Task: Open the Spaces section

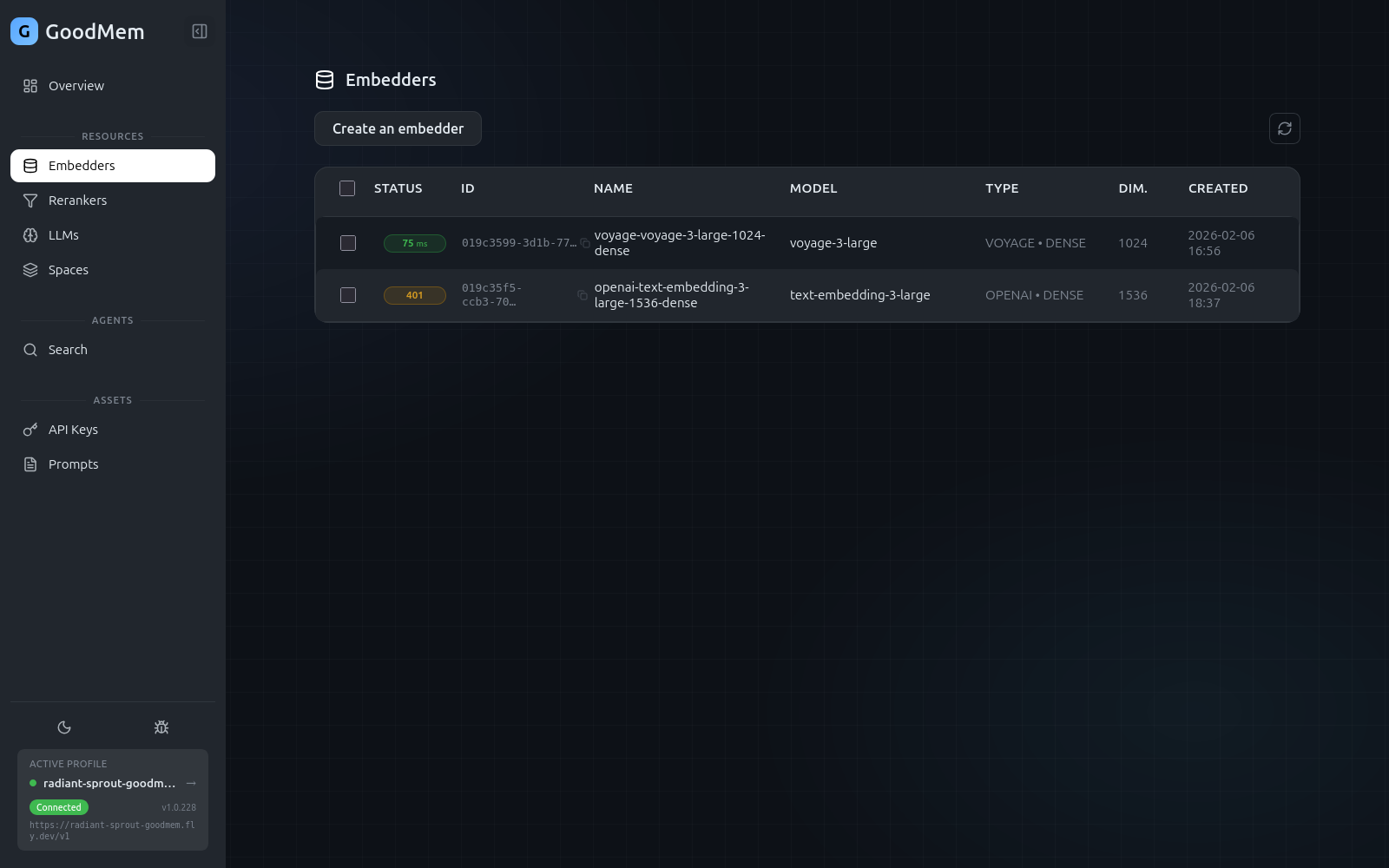Action: click(30, 270)
